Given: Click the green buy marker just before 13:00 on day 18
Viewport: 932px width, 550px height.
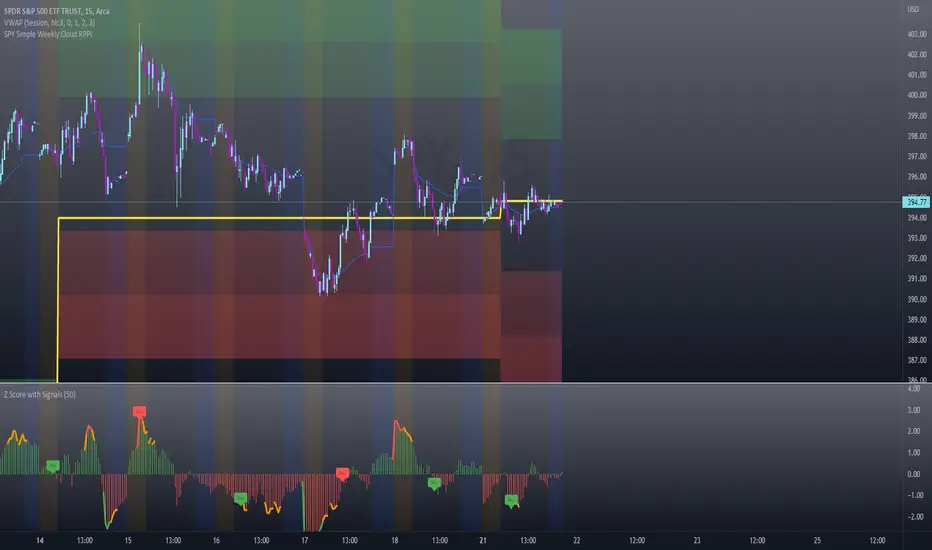Looking at the screenshot, I should (434, 483).
